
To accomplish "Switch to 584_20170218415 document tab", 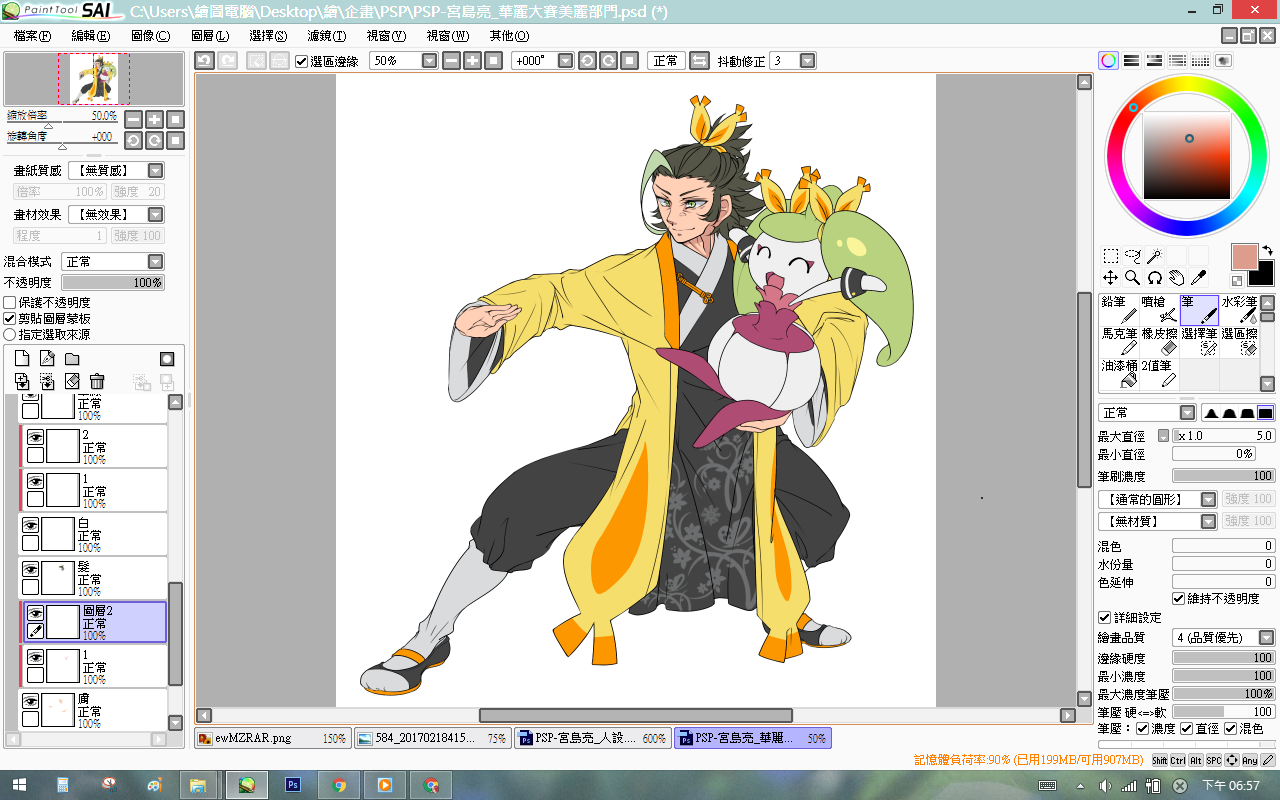I will tap(433, 738).
